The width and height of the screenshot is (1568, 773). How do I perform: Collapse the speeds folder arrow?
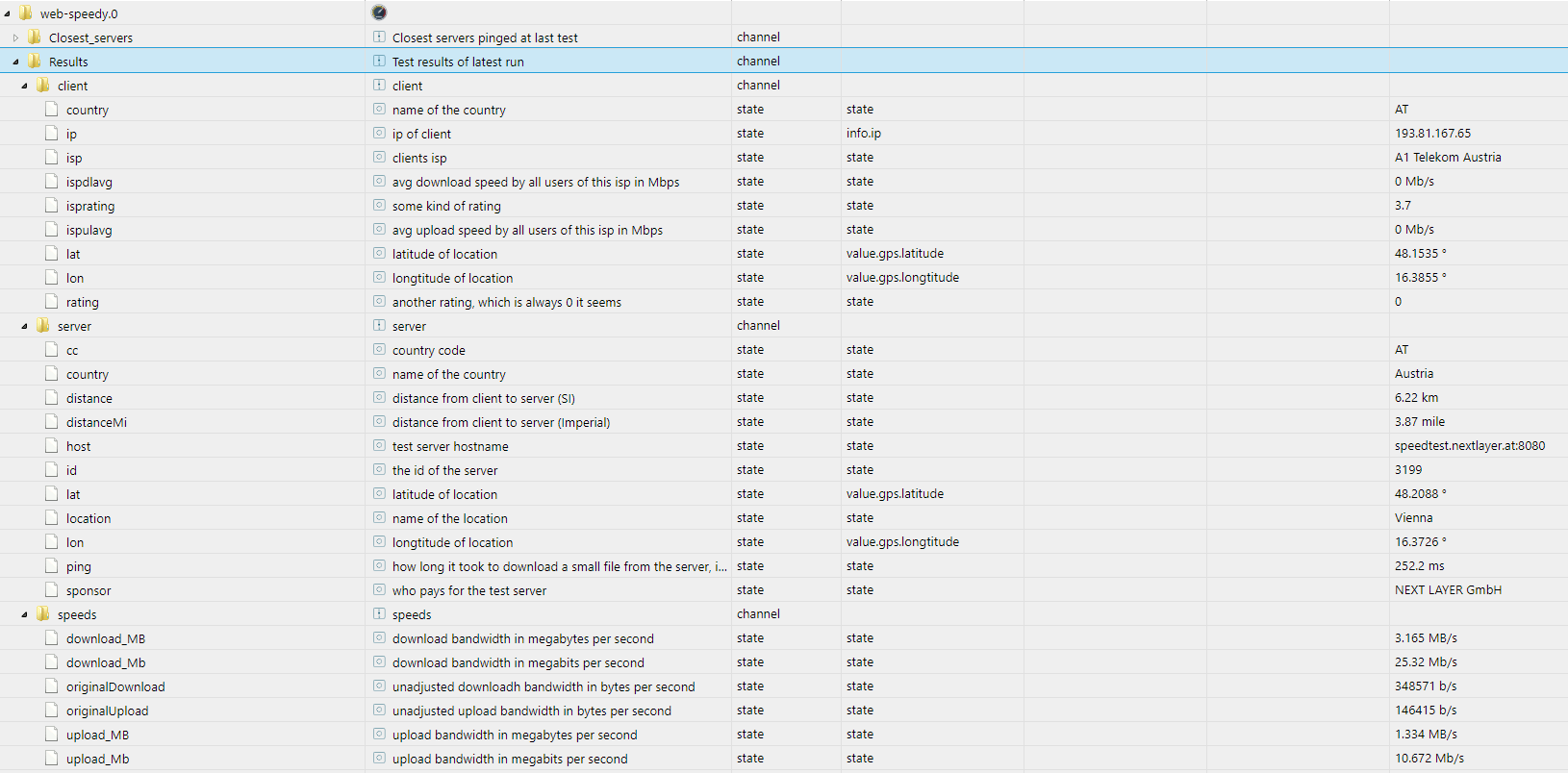pyautogui.click(x=24, y=614)
